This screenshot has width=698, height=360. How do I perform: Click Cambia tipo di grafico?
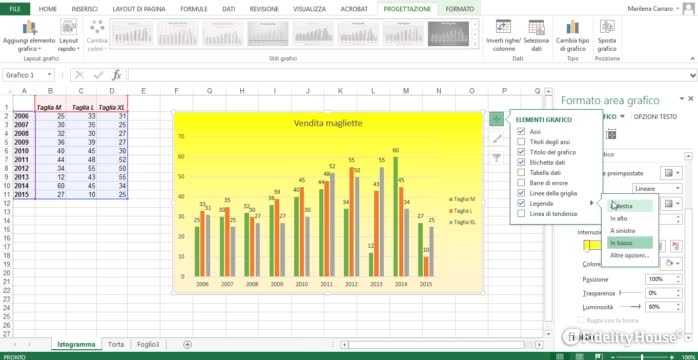pos(572,36)
